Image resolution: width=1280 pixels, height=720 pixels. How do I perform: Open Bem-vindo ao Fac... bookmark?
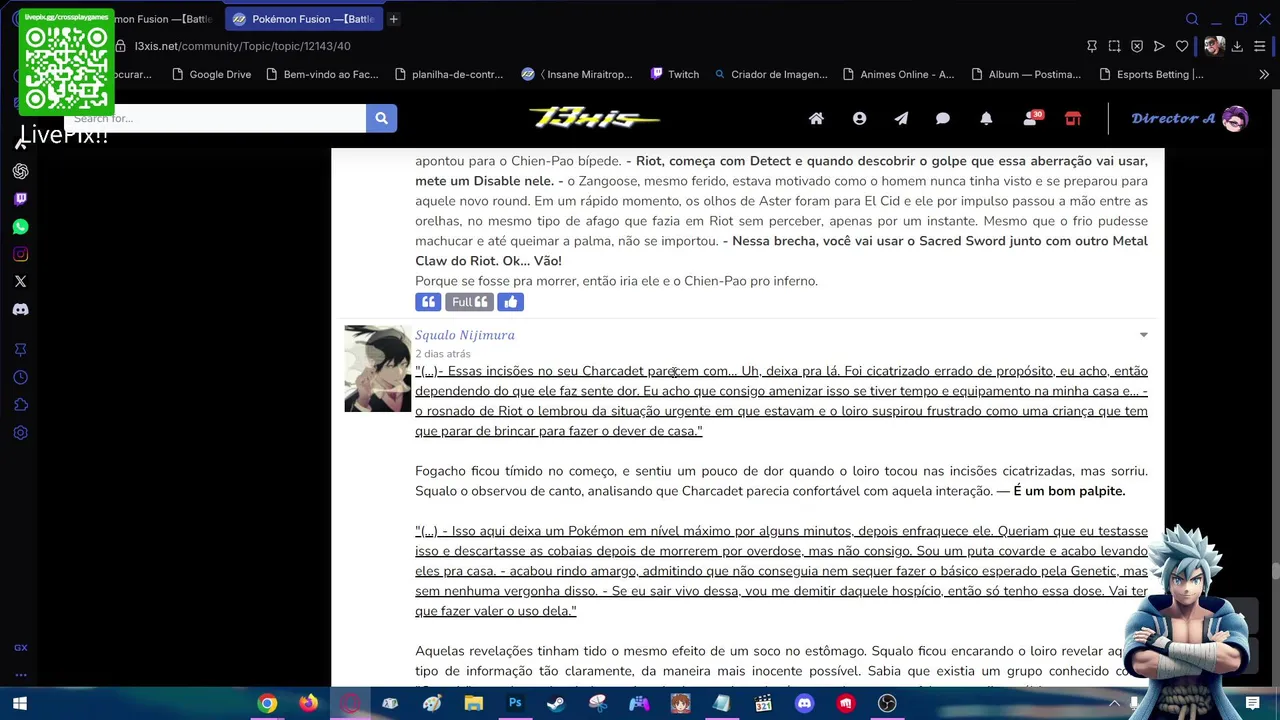click(x=322, y=74)
